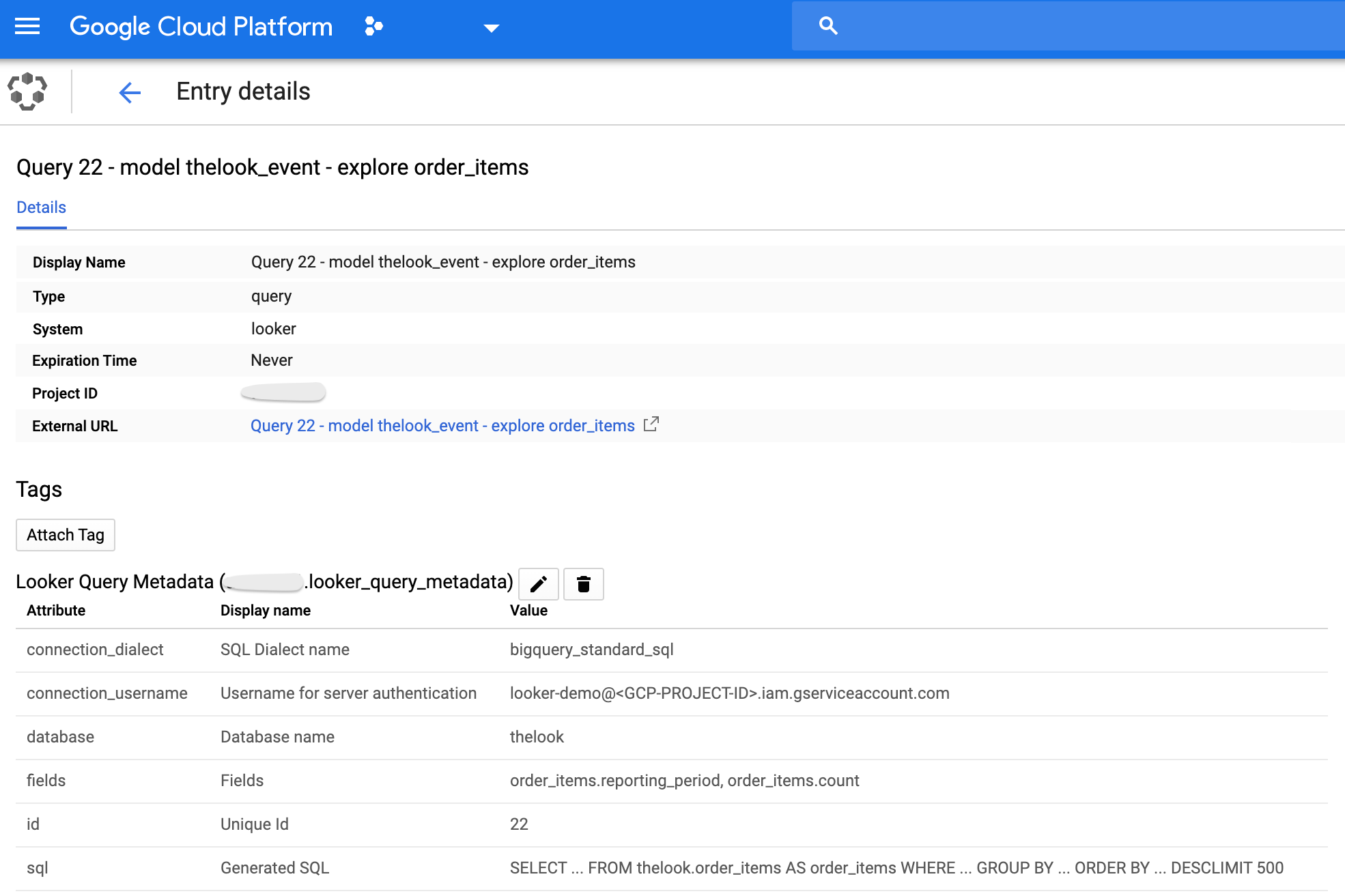Open the hamburger navigation menu

[27, 27]
